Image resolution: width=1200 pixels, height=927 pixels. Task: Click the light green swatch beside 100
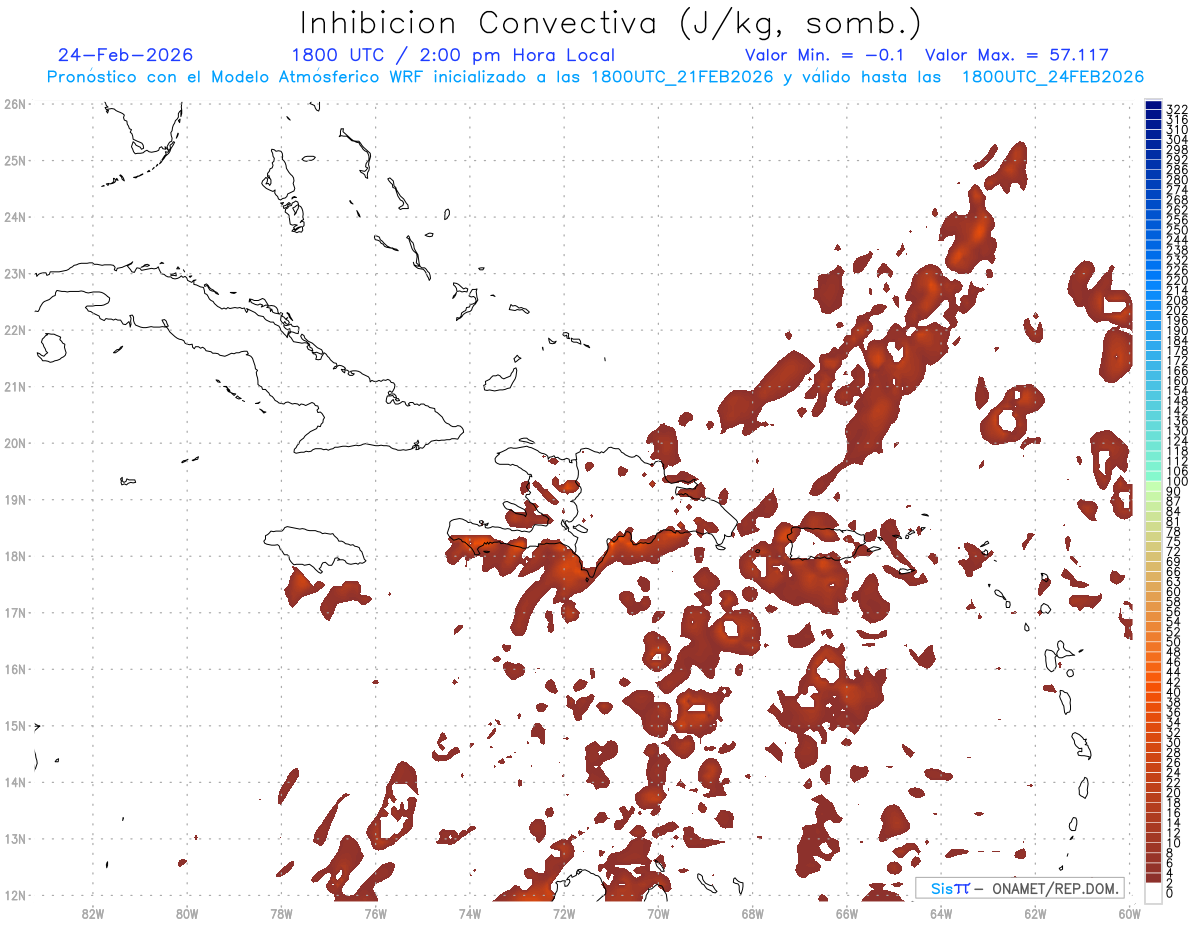coord(1153,486)
